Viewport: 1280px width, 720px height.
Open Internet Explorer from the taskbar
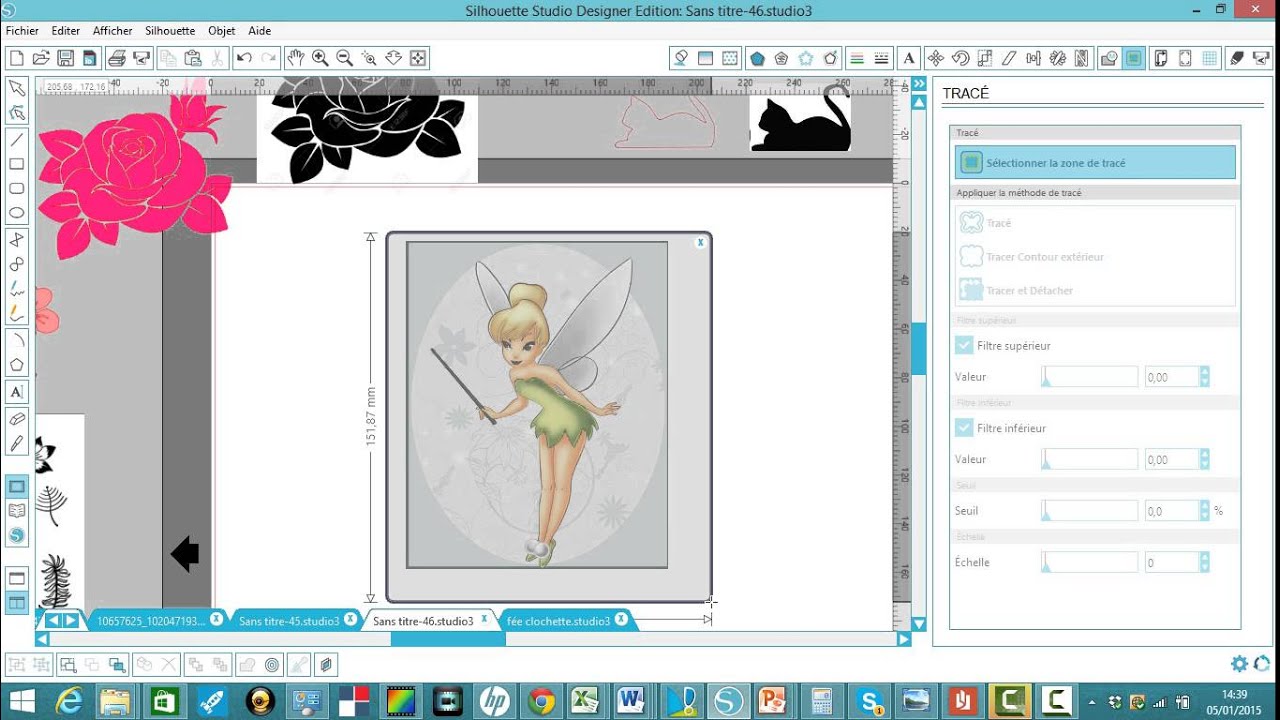pos(69,700)
